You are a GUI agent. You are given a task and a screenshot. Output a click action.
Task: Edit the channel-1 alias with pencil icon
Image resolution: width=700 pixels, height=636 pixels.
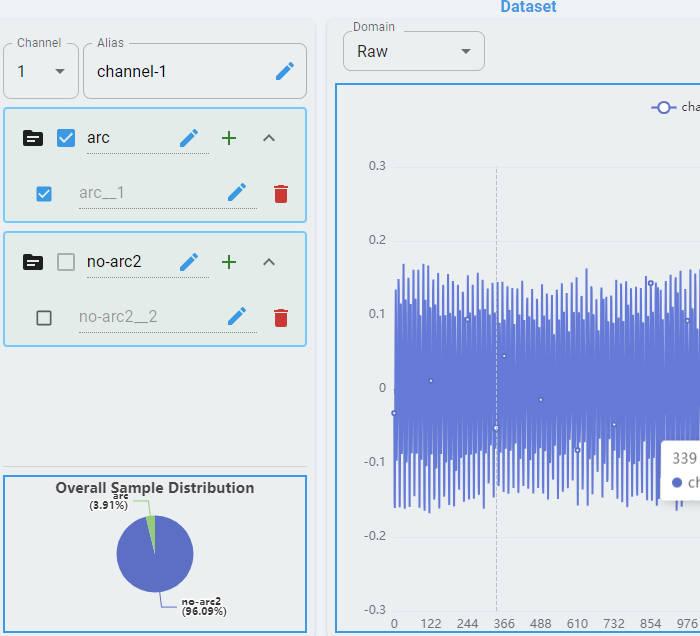click(x=285, y=71)
